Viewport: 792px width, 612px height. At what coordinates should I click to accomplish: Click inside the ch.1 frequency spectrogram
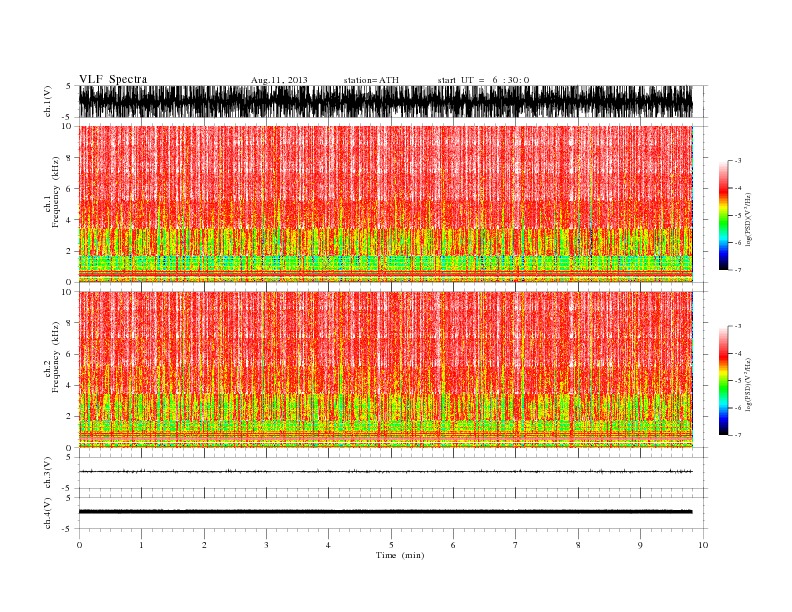386,204
